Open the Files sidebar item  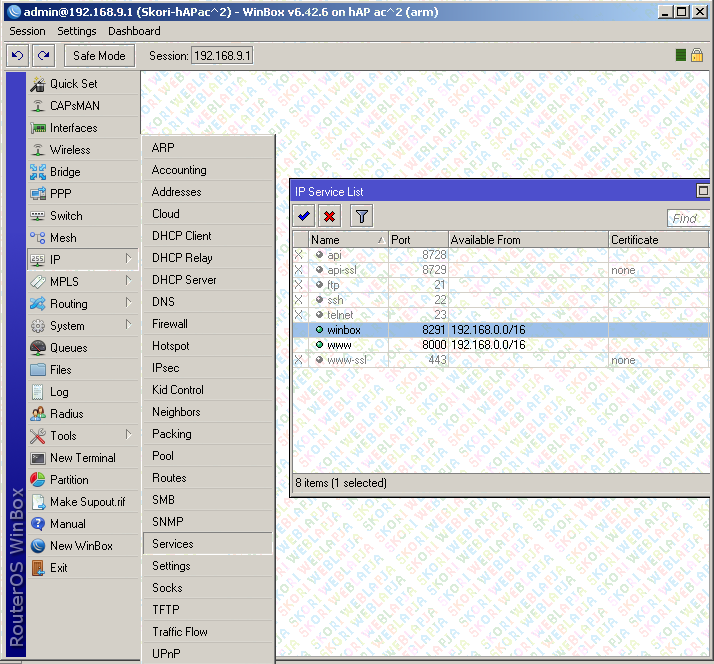[61, 370]
